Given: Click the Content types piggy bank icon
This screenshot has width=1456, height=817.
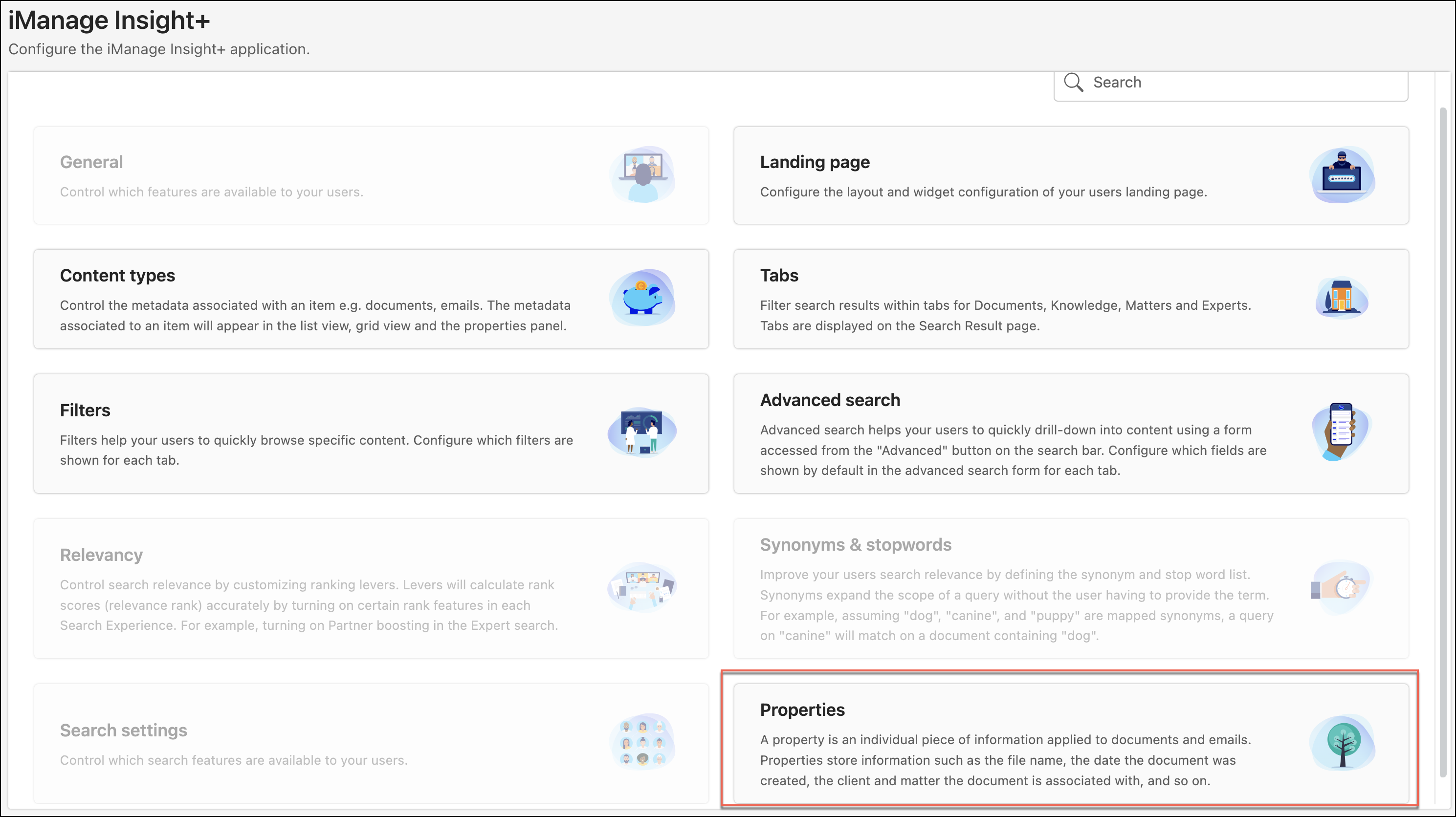Looking at the screenshot, I should (x=642, y=298).
